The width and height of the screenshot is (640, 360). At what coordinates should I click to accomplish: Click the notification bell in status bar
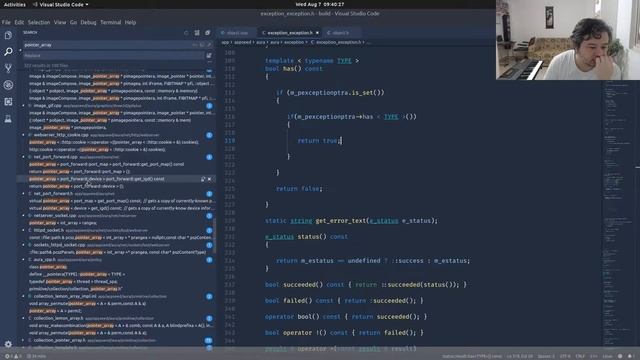point(630,356)
